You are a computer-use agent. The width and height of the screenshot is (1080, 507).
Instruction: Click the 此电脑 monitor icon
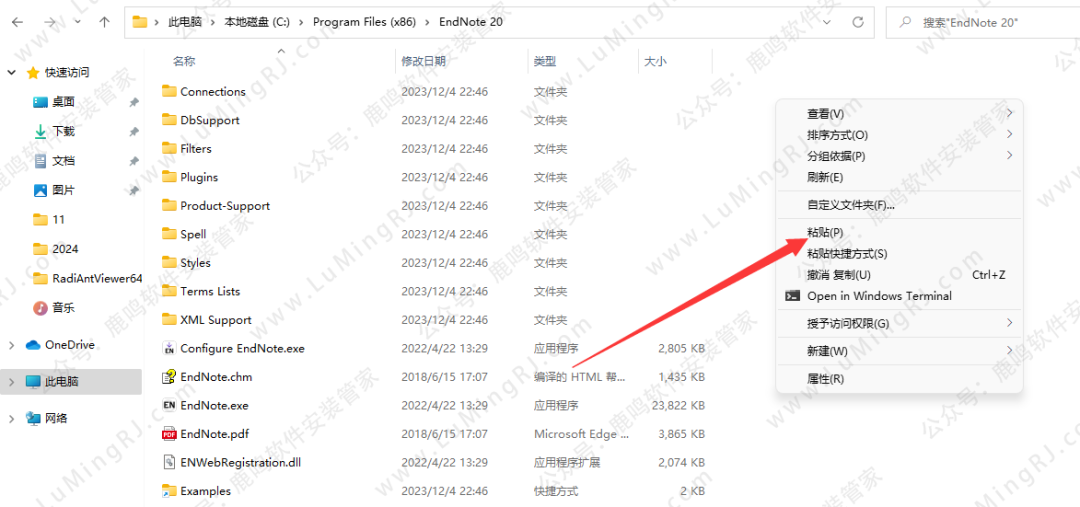33,381
